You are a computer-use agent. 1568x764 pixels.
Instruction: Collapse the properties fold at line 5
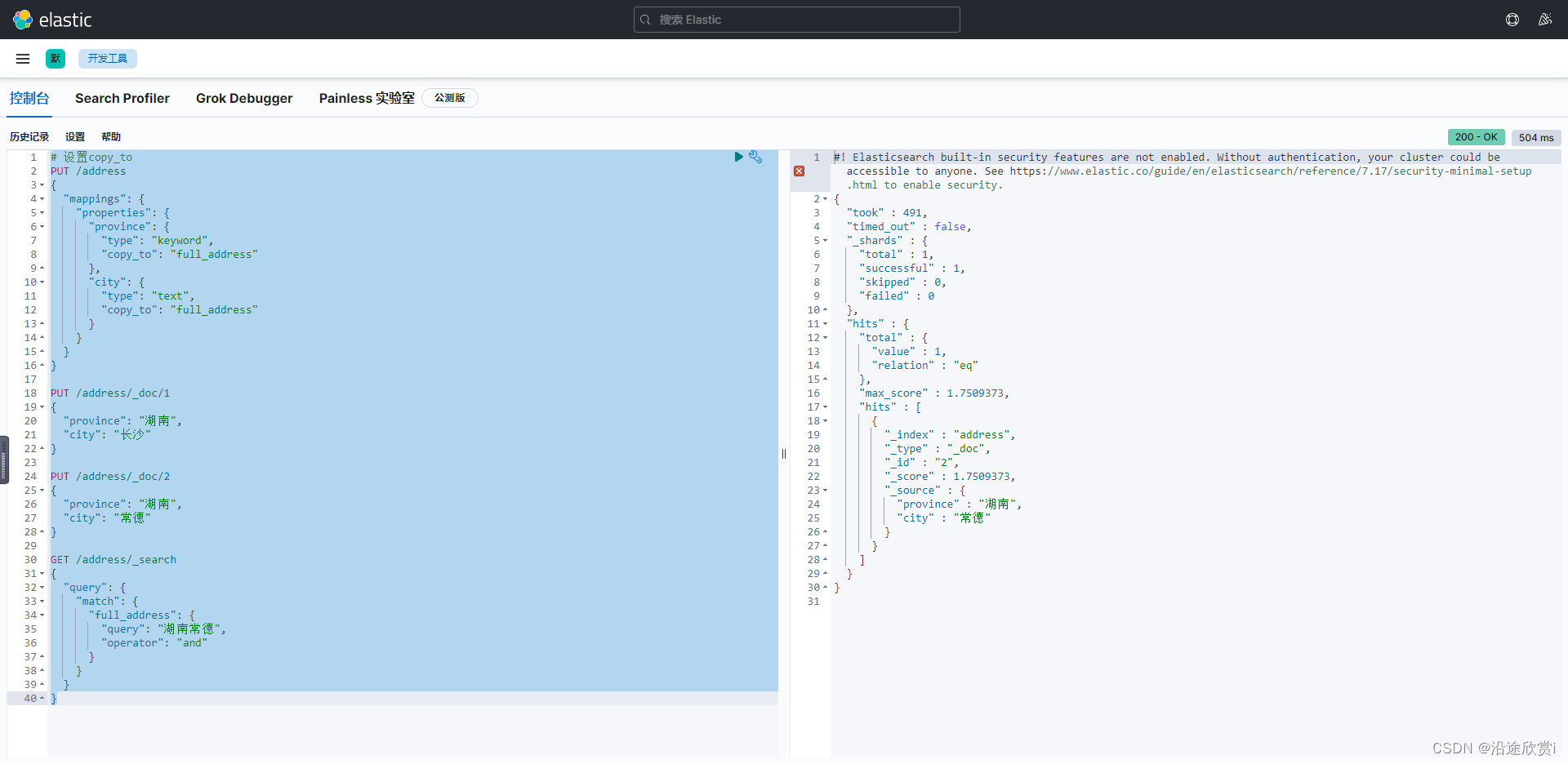[42, 213]
